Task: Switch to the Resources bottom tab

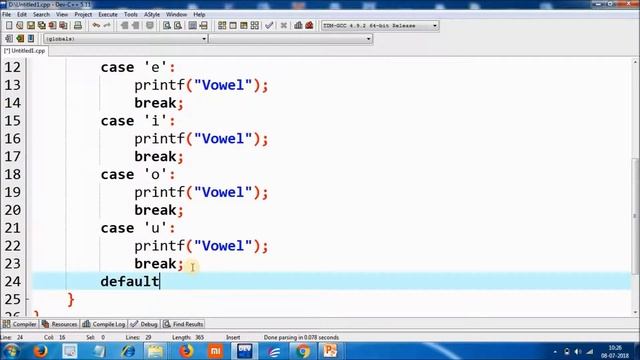Action: click(60, 324)
